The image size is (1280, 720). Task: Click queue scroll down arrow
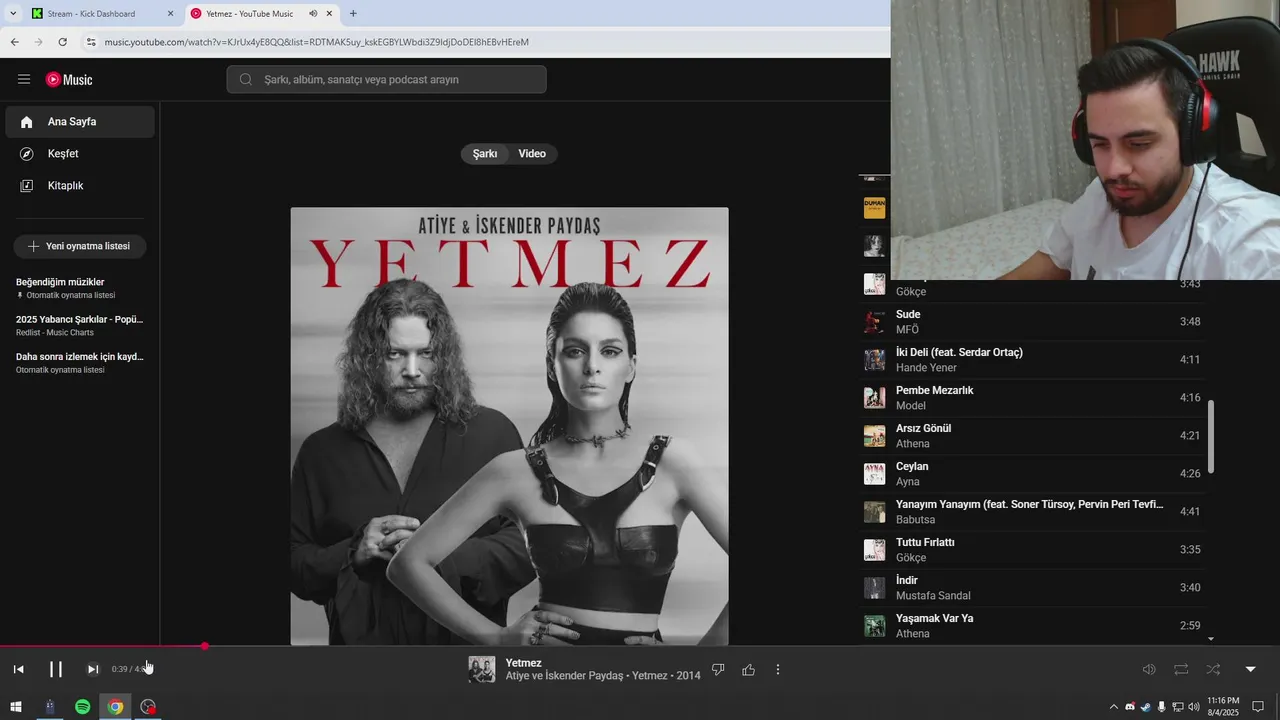pos(1211,638)
